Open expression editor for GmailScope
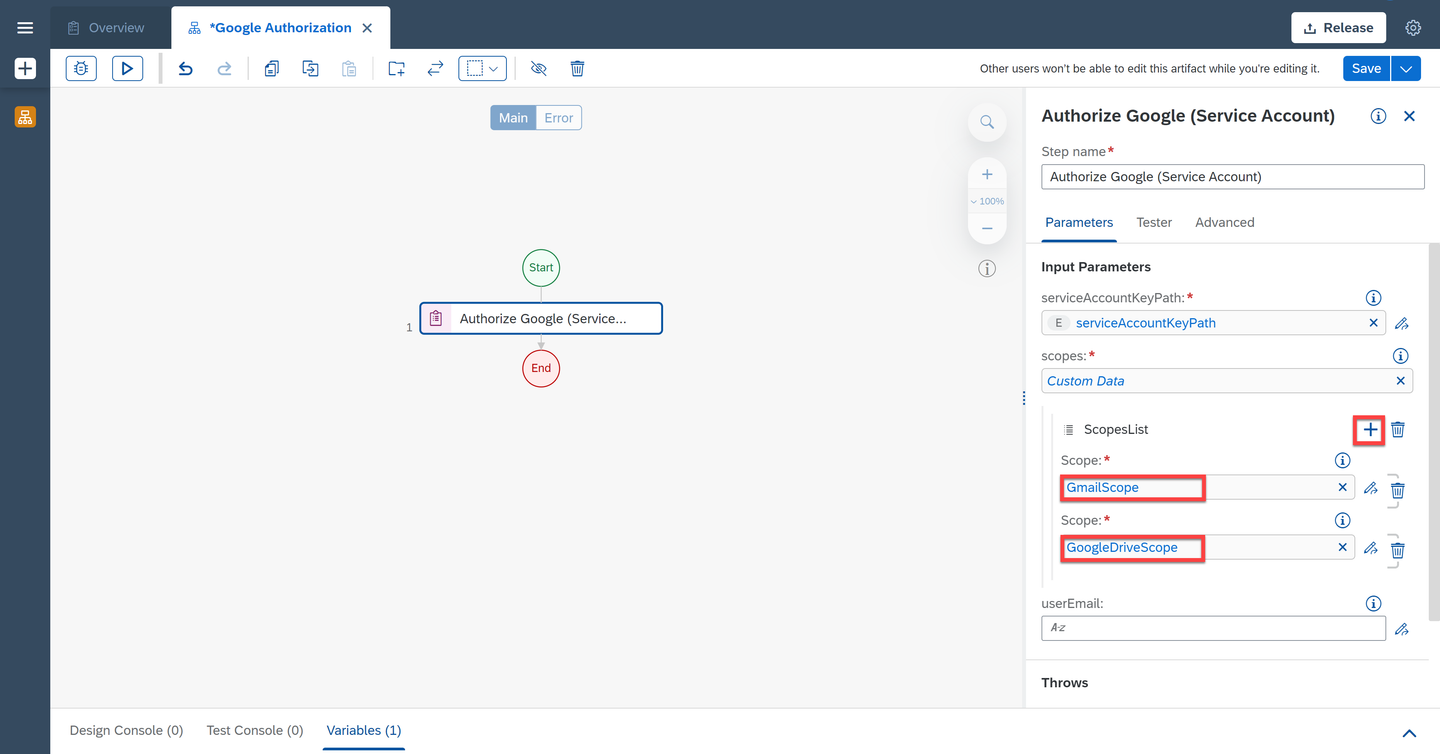 [x=1371, y=488]
